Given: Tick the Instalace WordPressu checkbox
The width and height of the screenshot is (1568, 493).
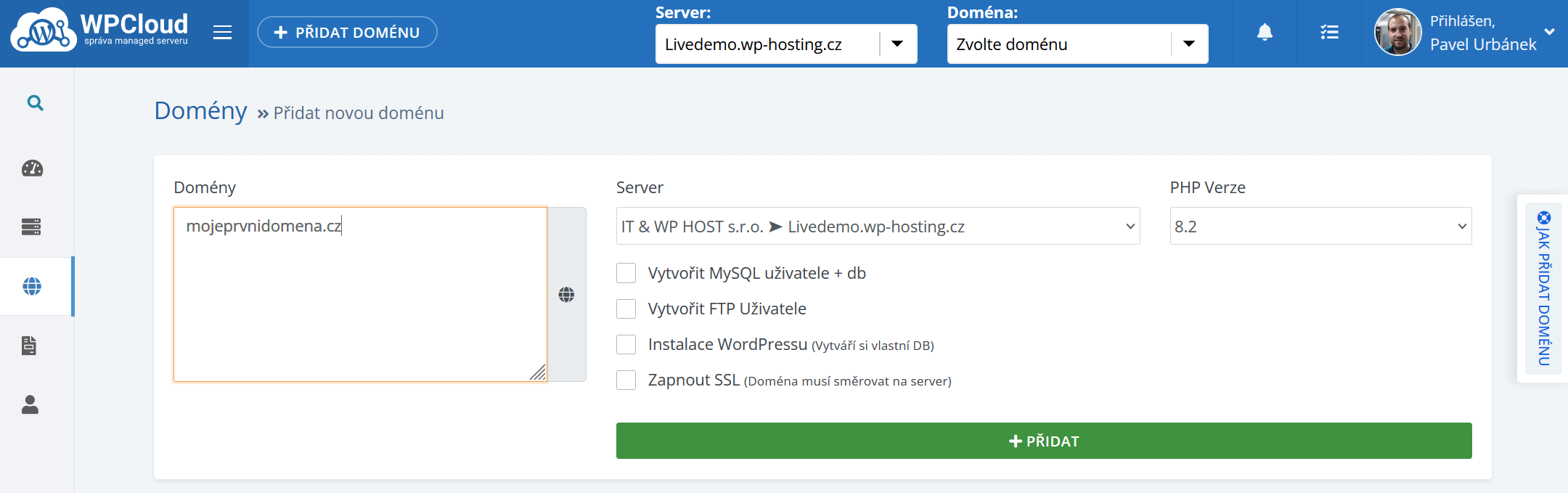Looking at the screenshot, I should [626, 344].
